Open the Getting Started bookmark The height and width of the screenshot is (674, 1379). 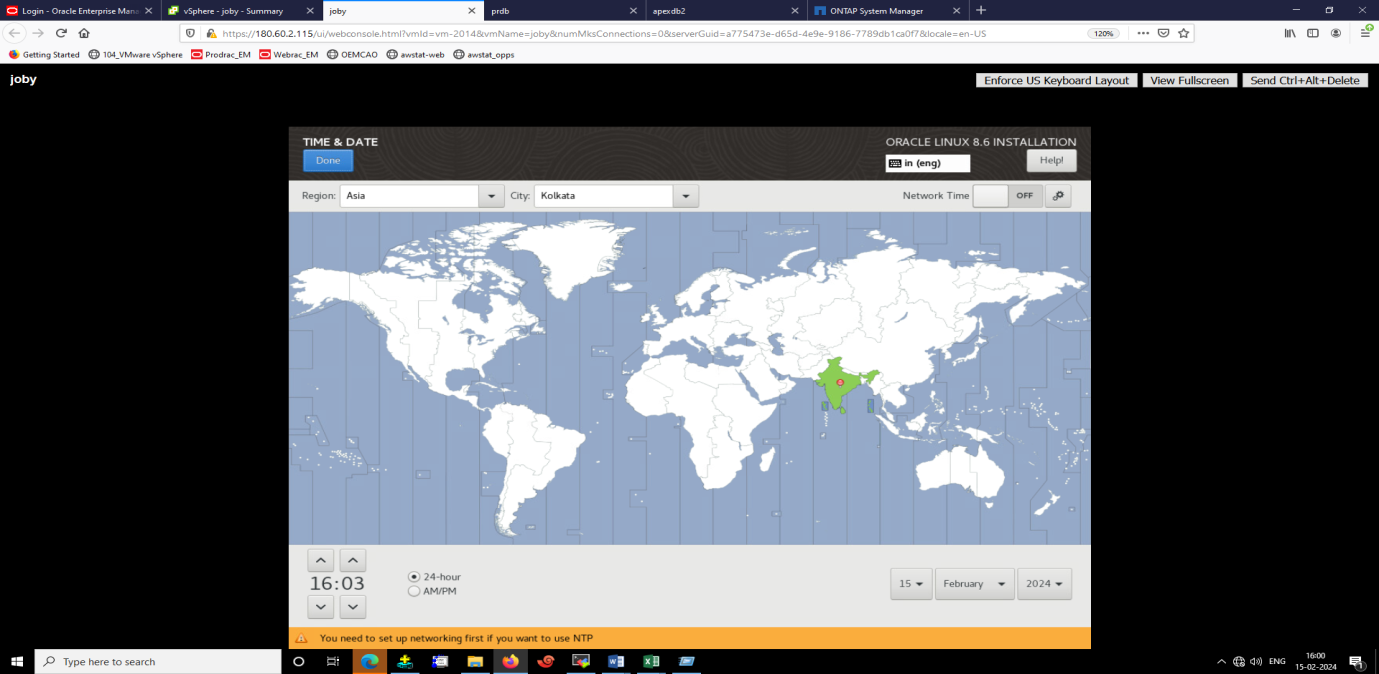44,55
